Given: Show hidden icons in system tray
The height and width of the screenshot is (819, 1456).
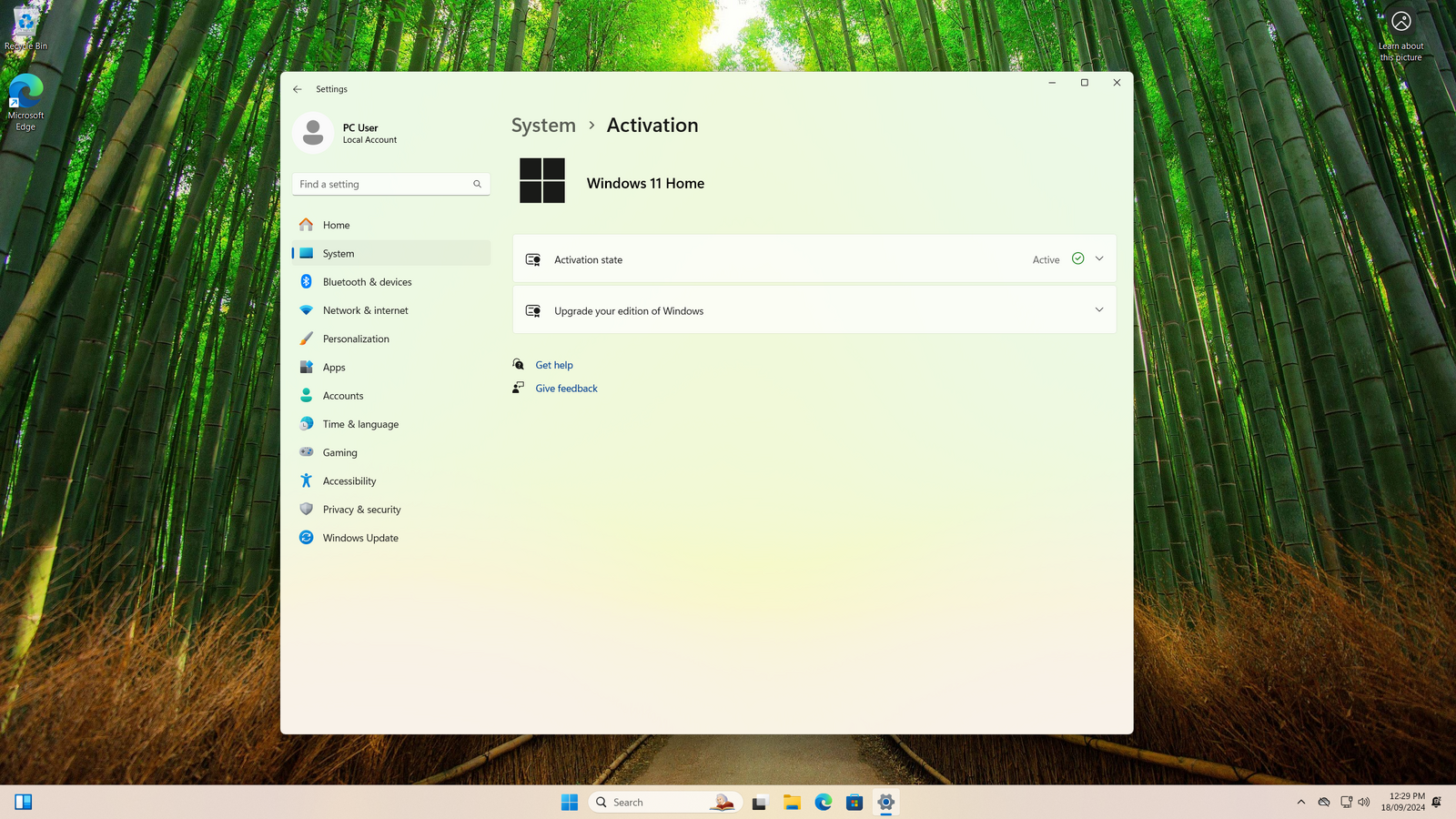Looking at the screenshot, I should pos(1301,802).
